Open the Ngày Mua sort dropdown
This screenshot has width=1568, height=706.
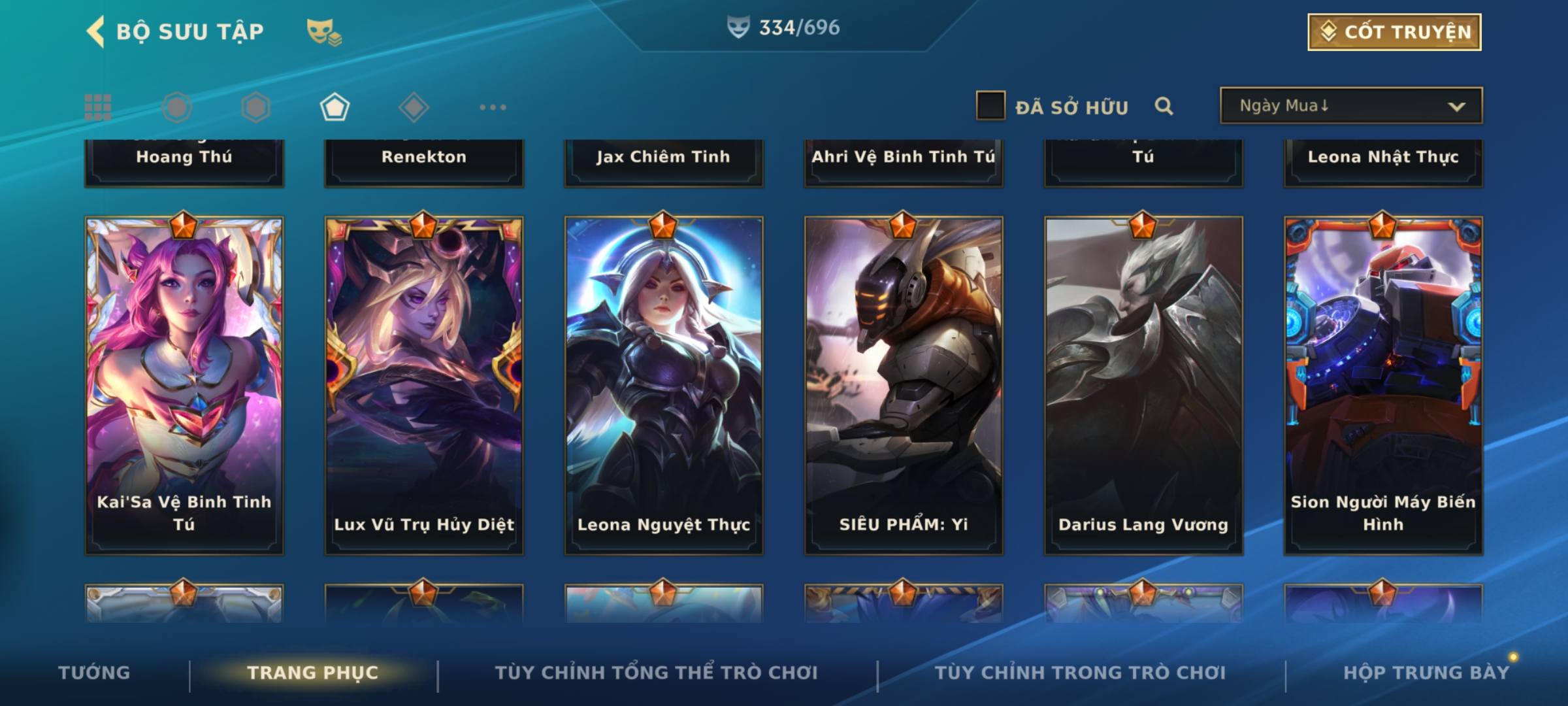[x=1351, y=105]
